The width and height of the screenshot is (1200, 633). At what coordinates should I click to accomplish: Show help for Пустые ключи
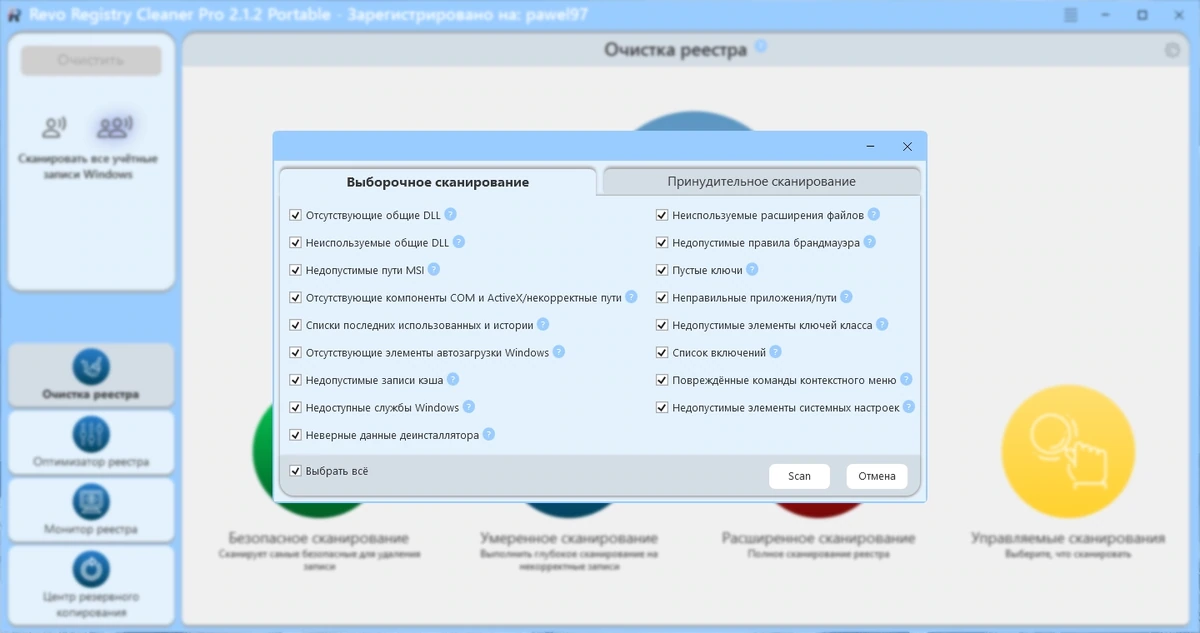coord(752,269)
